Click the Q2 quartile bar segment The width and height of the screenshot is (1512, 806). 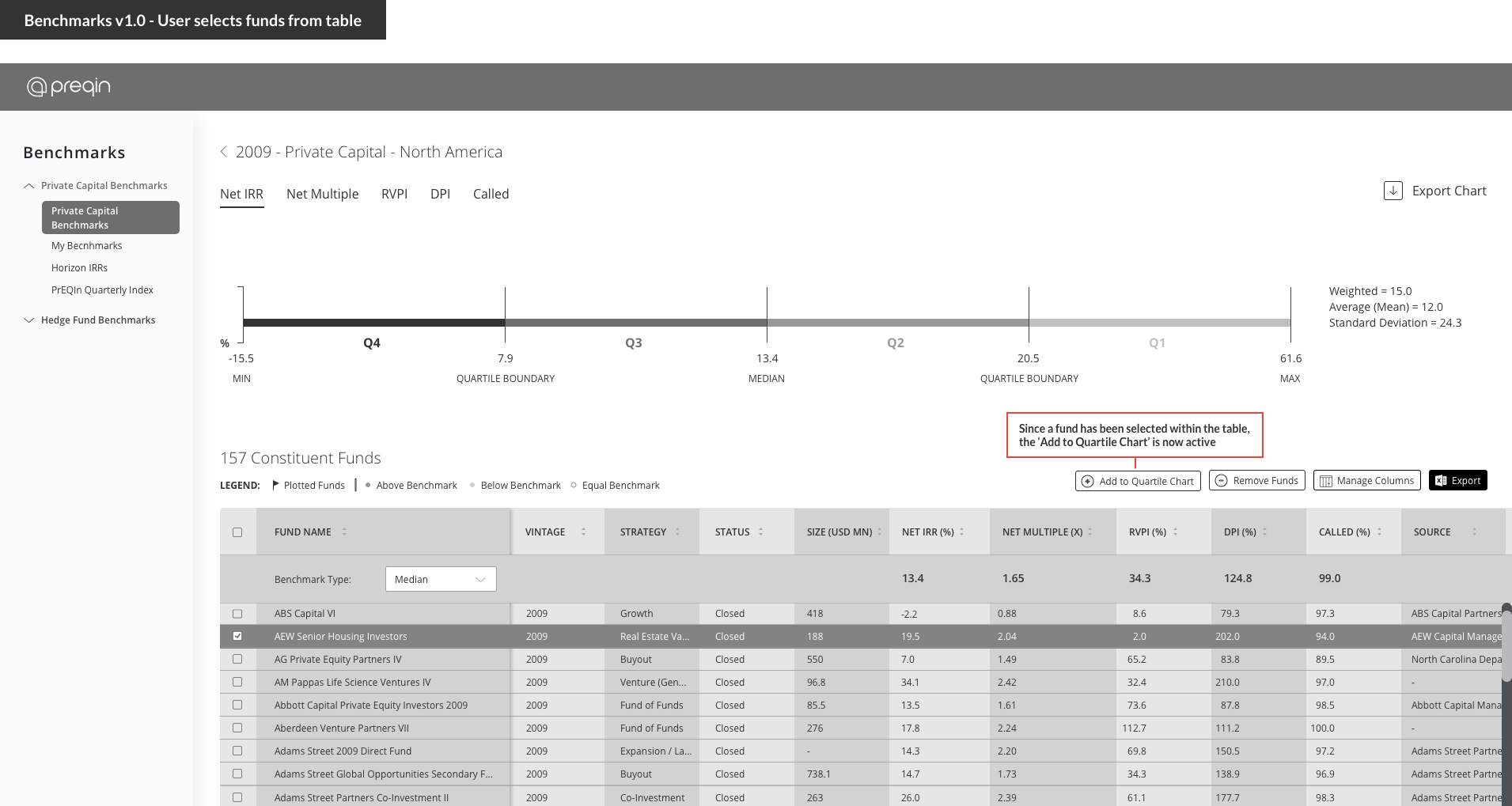(x=898, y=323)
